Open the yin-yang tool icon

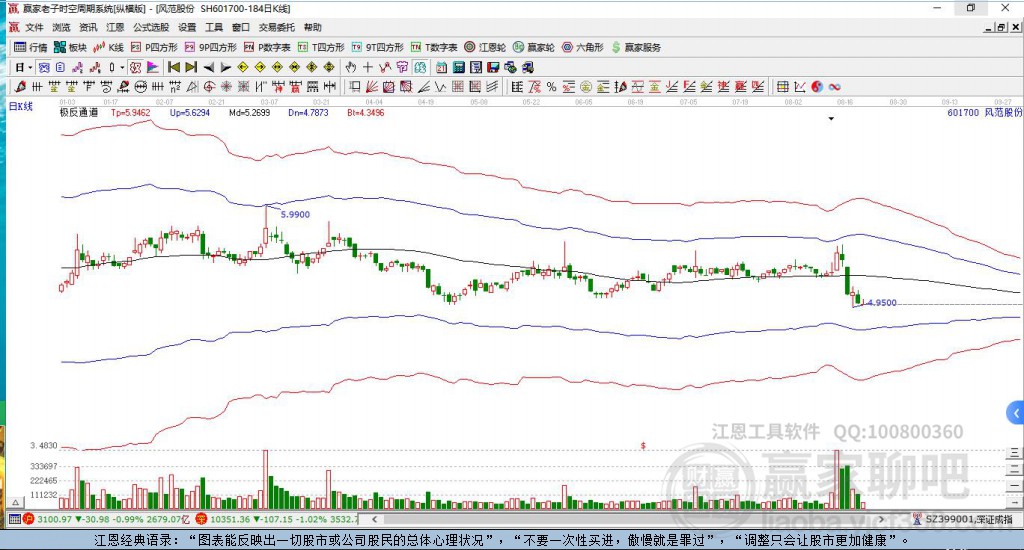coord(817,86)
